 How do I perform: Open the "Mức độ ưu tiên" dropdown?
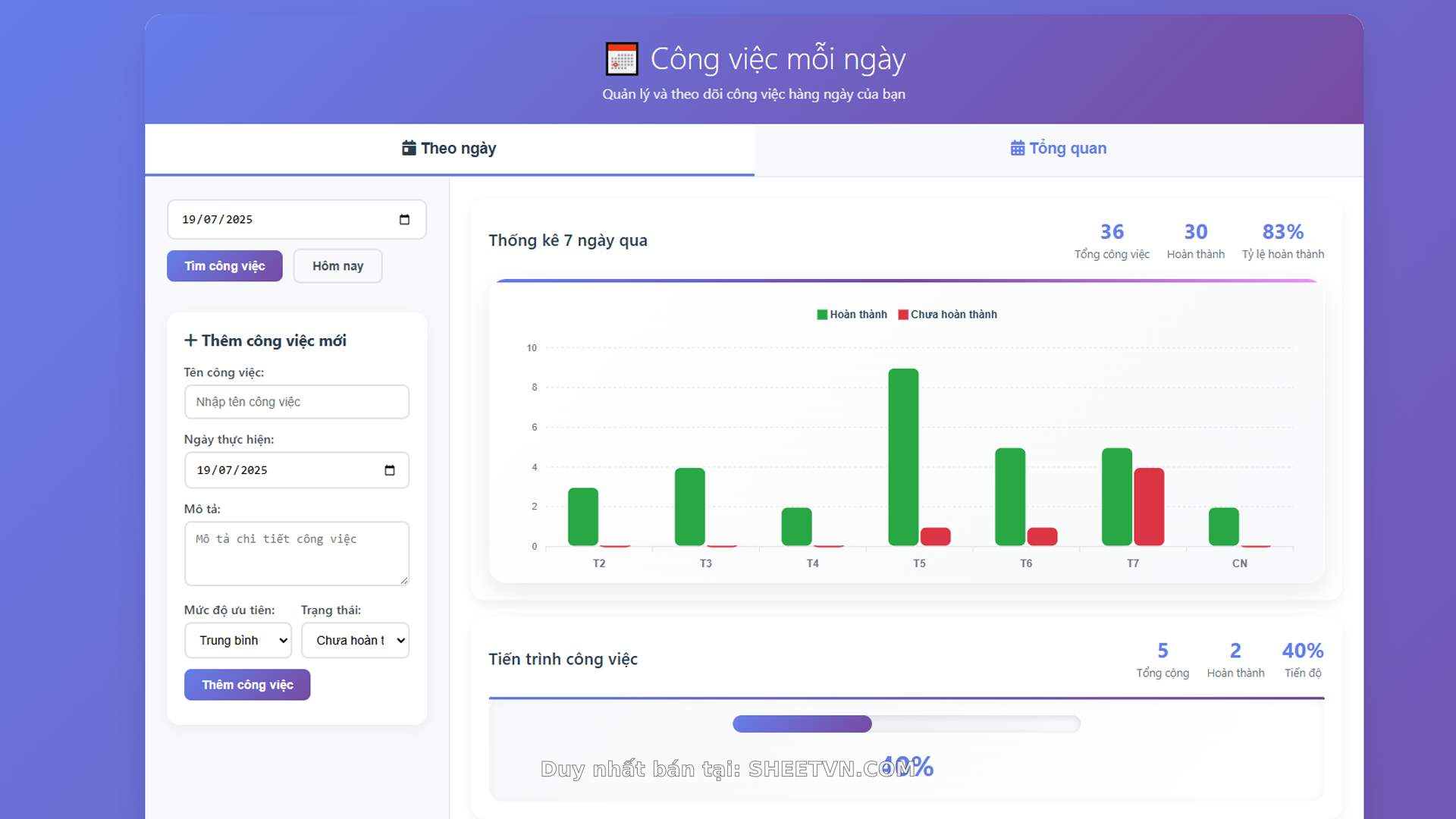click(x=237, y=640)
